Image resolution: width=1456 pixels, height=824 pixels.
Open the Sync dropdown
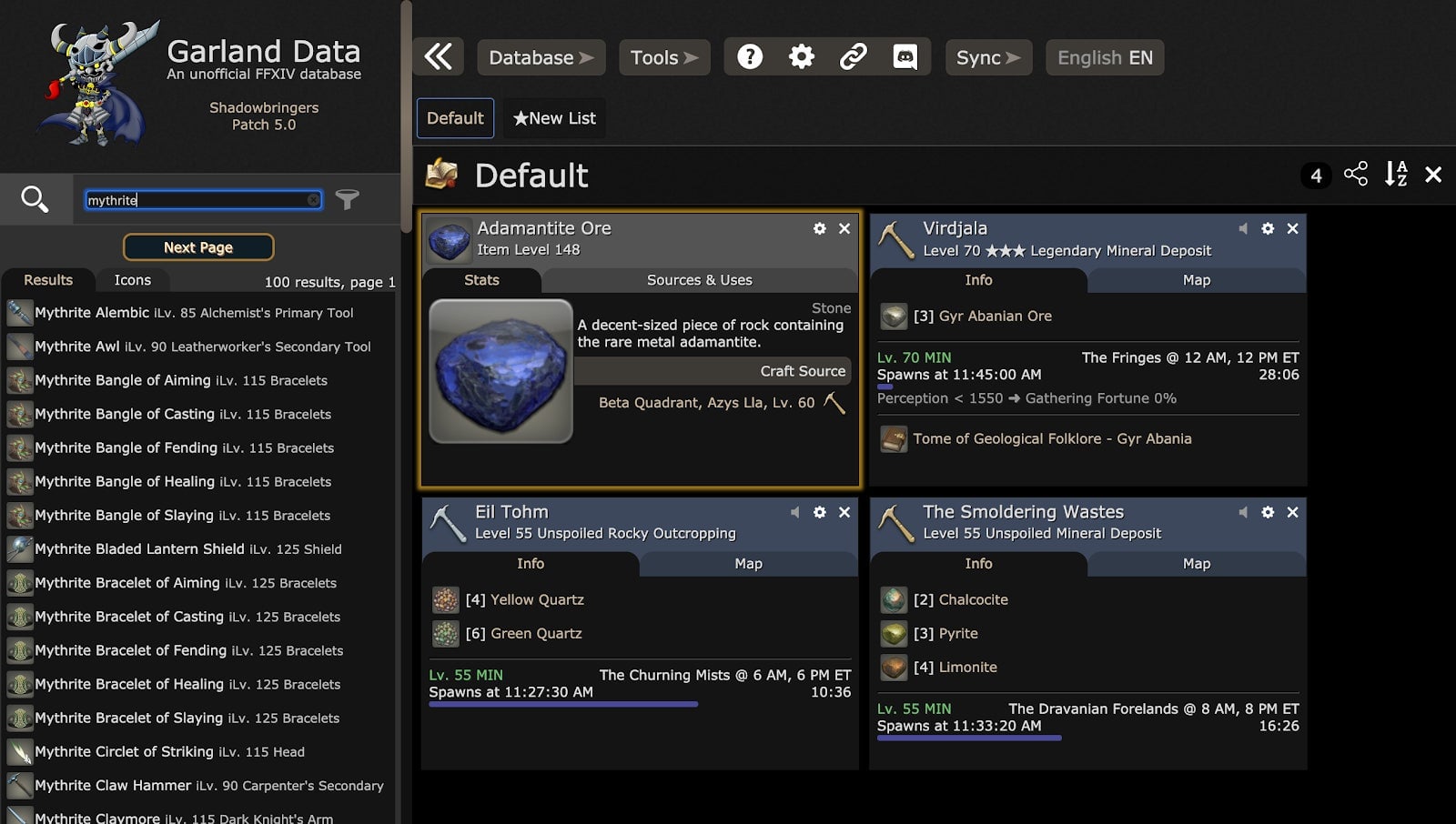[x=988, y=57]
